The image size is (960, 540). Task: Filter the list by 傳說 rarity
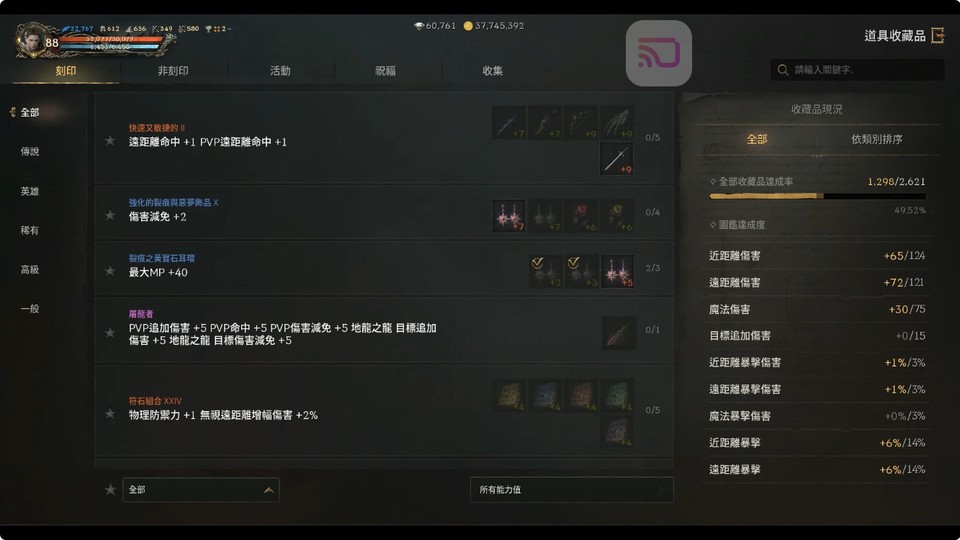tap(30, 151)
